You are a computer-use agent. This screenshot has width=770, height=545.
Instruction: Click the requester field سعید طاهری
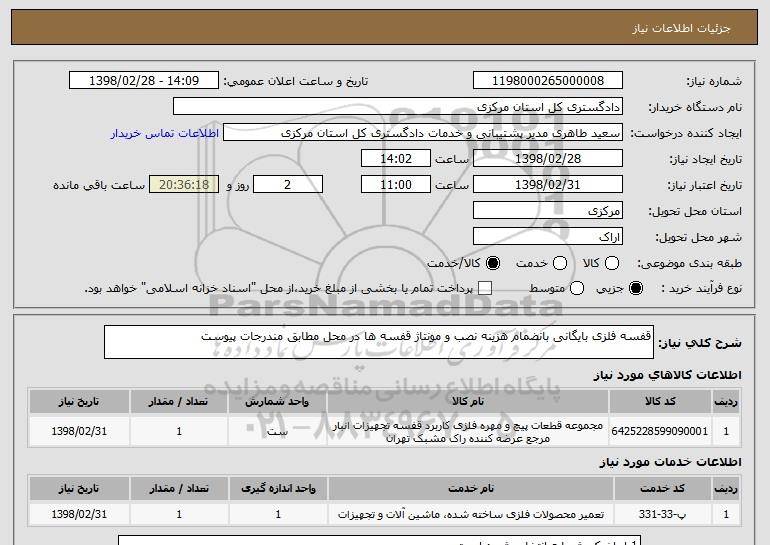coord(423,133)
